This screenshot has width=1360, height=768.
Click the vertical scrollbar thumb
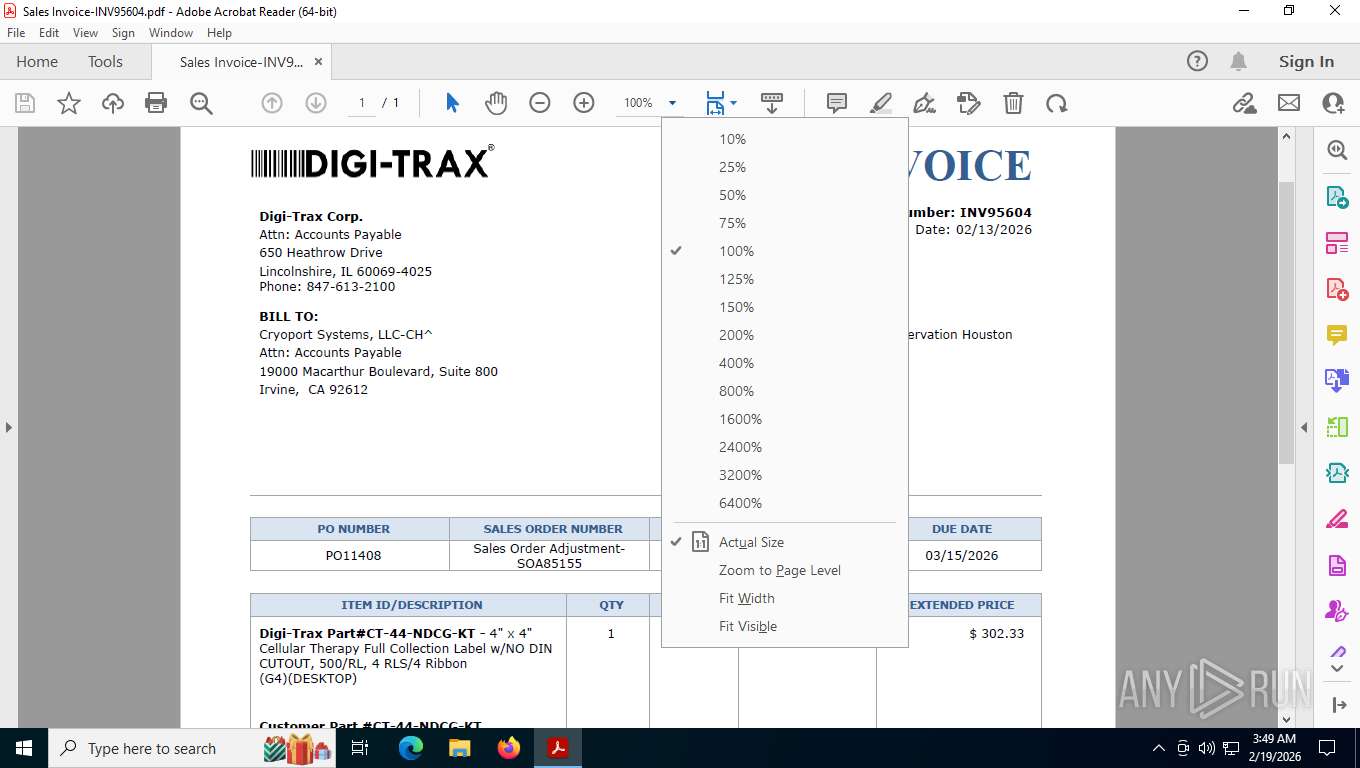pyautogui.click(x=1286, y=322)
